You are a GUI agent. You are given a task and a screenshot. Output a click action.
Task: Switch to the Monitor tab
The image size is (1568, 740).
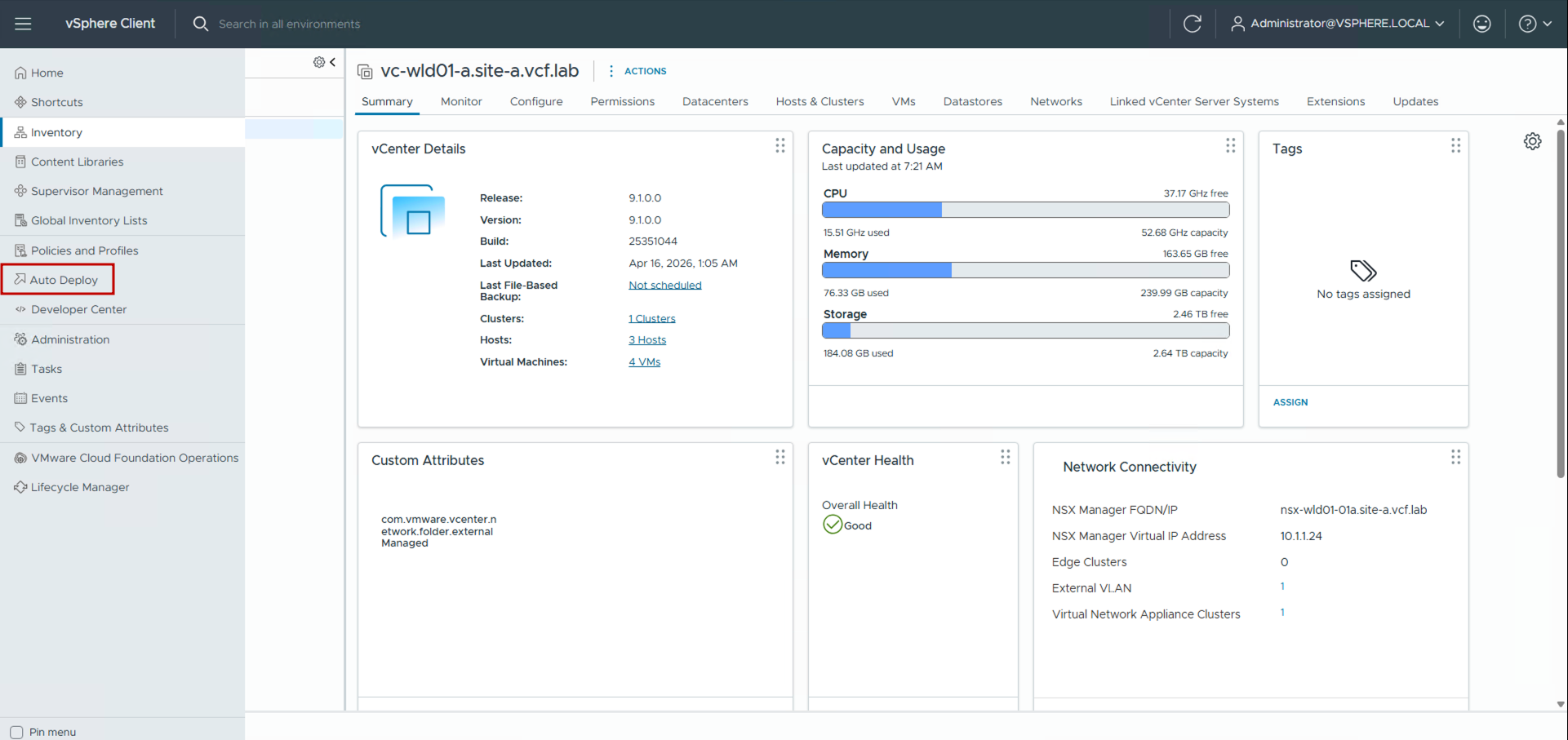(x=461, y=101)
